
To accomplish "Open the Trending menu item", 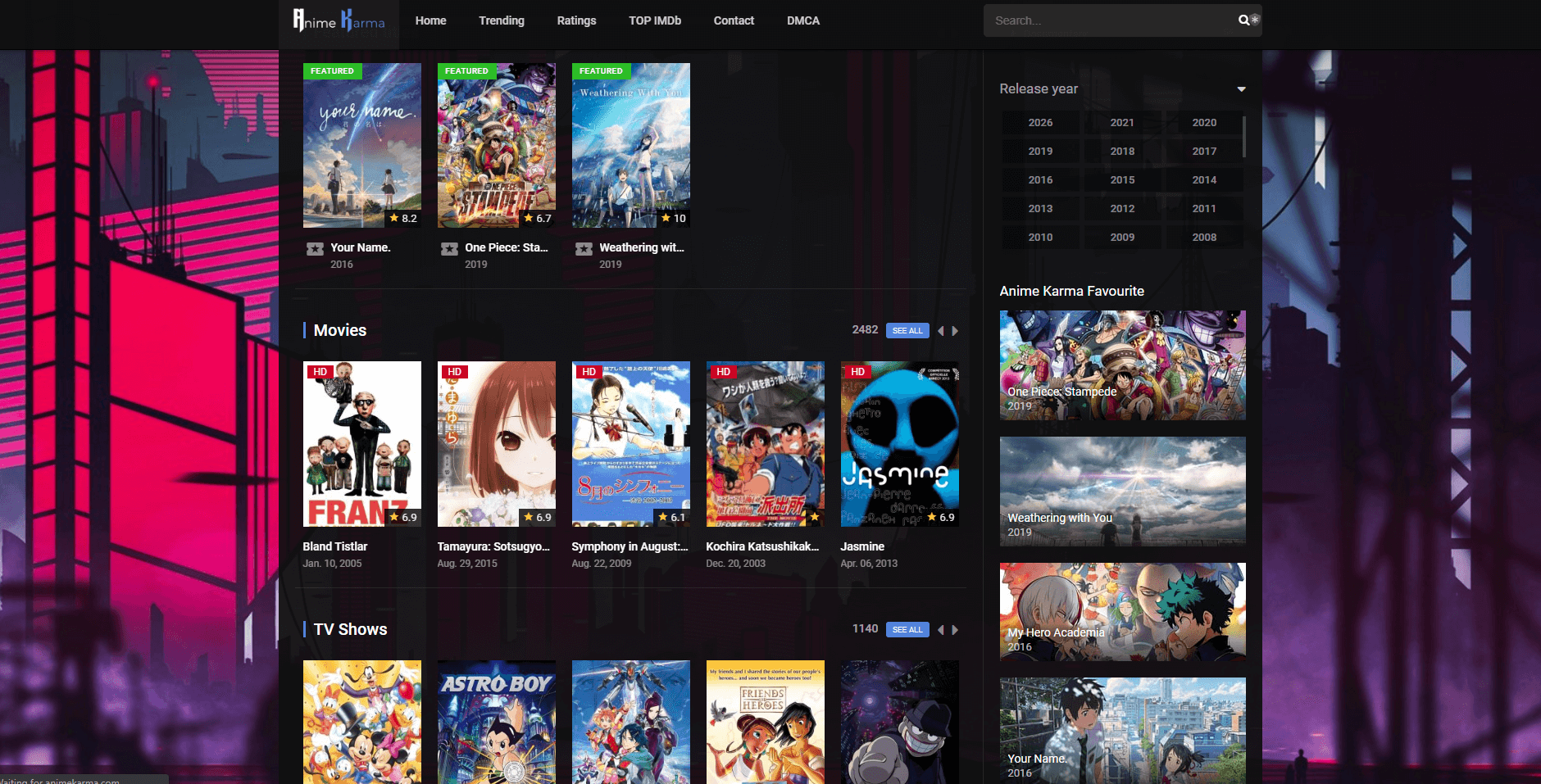I will (x=501, y=20).
